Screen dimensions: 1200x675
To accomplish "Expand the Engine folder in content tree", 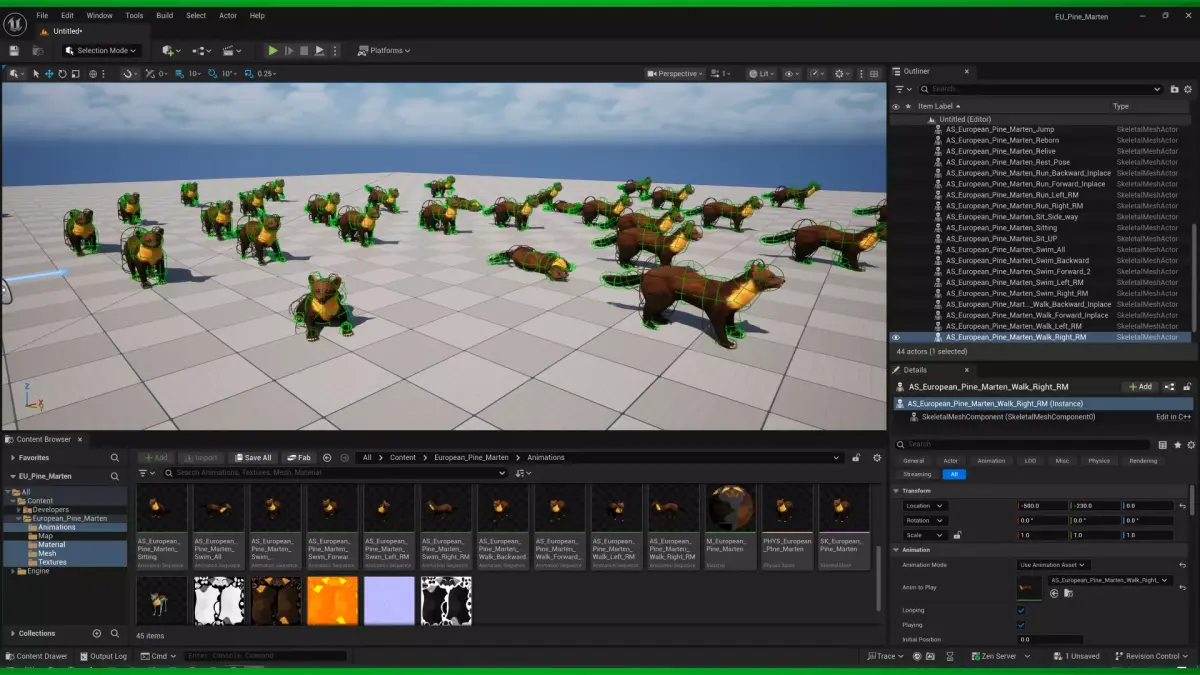I will (x=12, y=571).
